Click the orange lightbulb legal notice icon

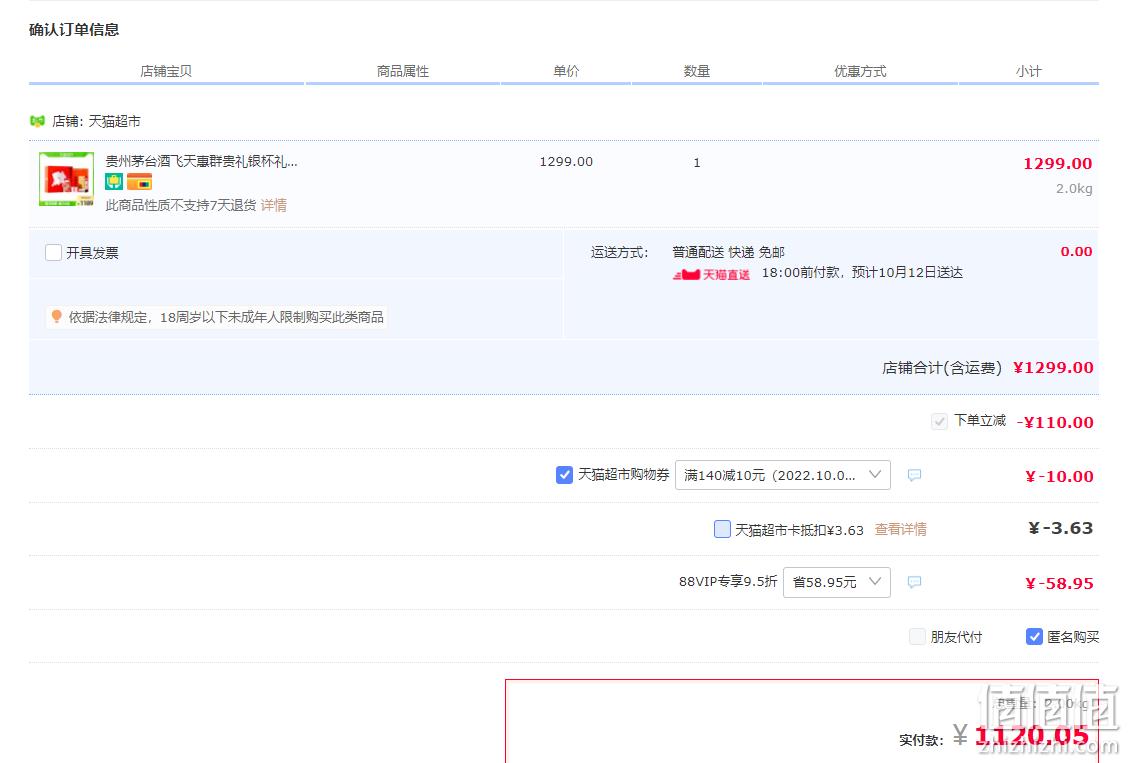(x=57, y=316)
